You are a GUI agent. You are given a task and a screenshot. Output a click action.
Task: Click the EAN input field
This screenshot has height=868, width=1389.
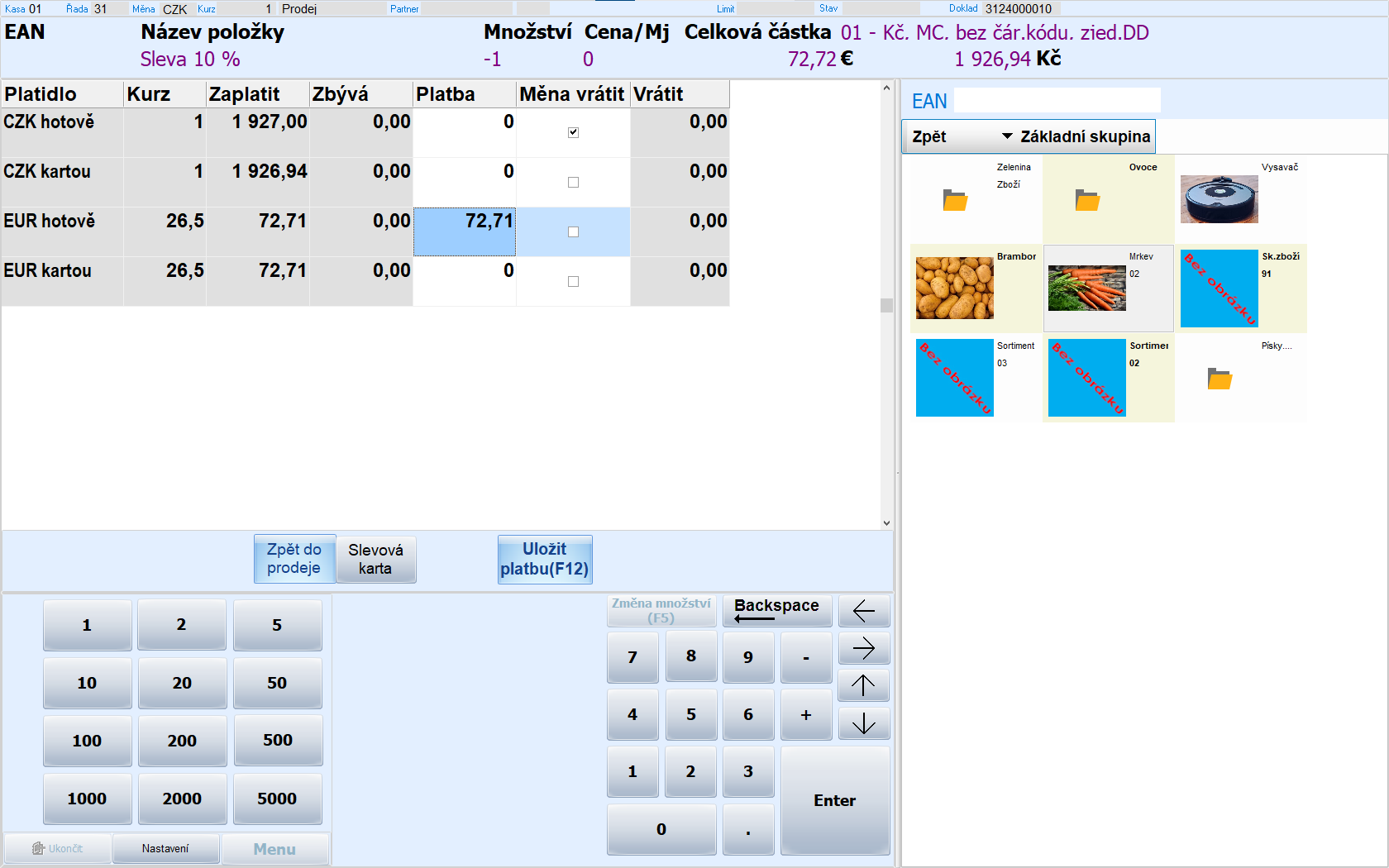tap(1057, 101)
